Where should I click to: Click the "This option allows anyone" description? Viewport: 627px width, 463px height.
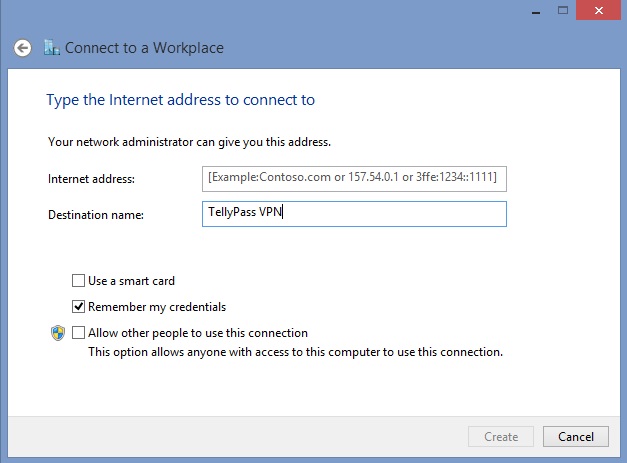click(295, 352)
